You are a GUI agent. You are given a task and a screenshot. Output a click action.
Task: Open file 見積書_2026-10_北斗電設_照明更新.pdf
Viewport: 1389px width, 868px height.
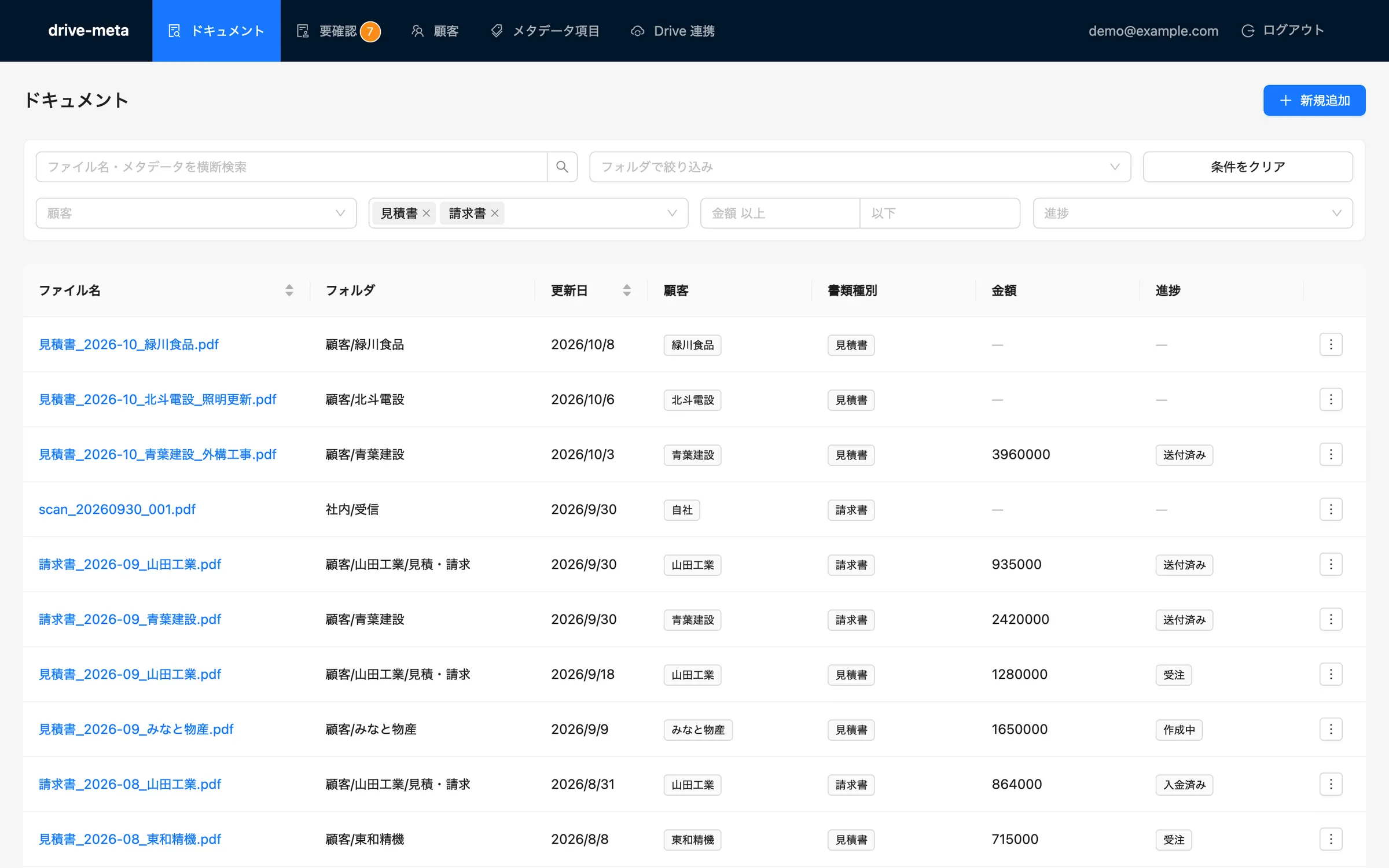(157, 399)
